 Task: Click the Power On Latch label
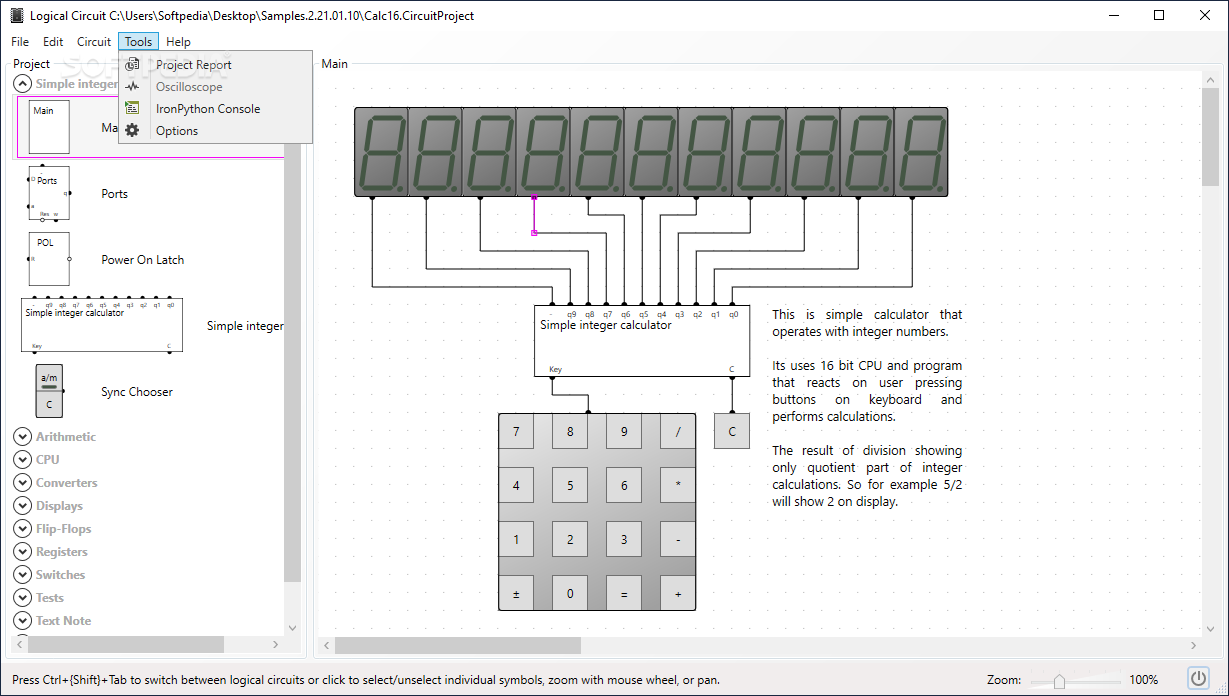pyautogui.click(x=143, y=260)
